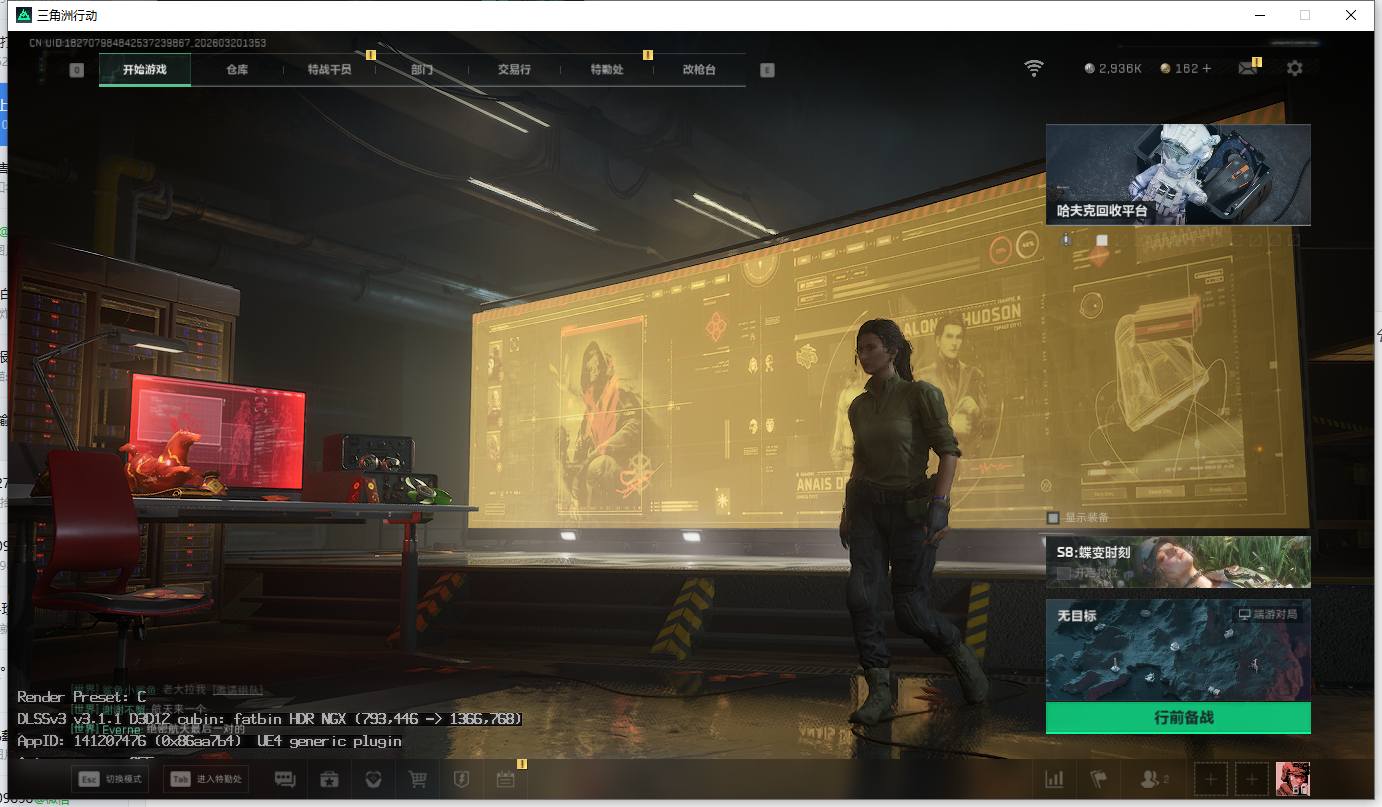Open the mail inbox envelope icon
This screenshot has height=807, width=1382.
click(1247, 68)
